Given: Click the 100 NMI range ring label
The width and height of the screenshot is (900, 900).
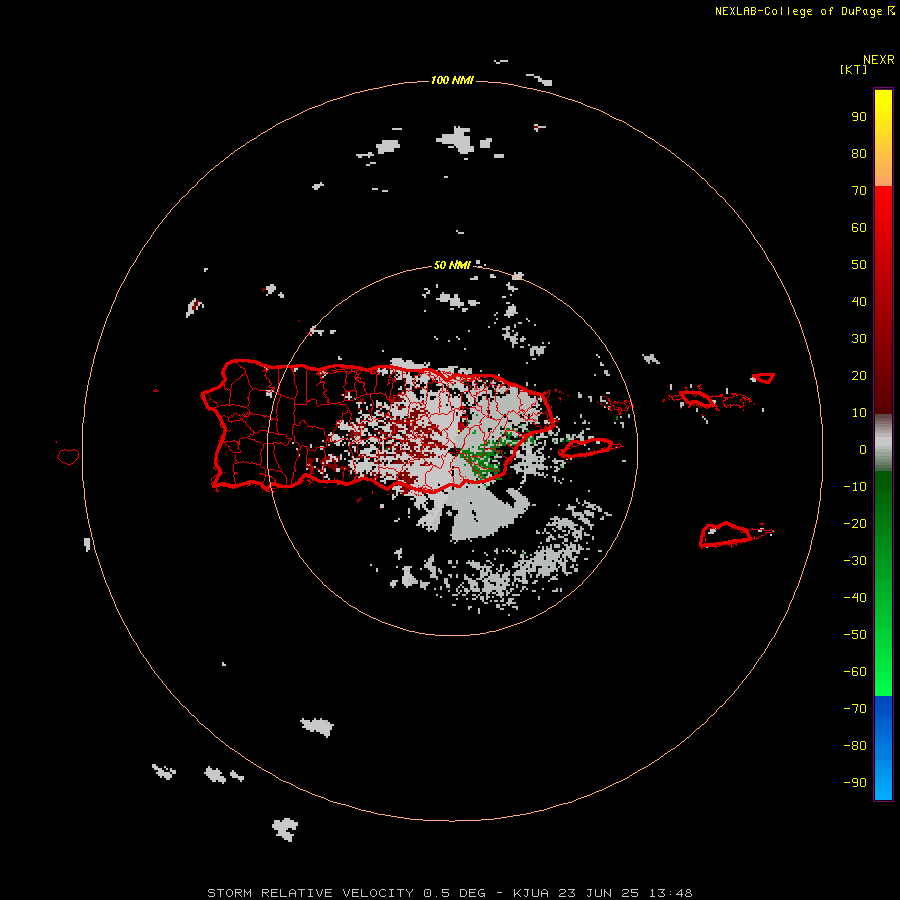Looking at the screenshot, I should [x=452, y=80].
